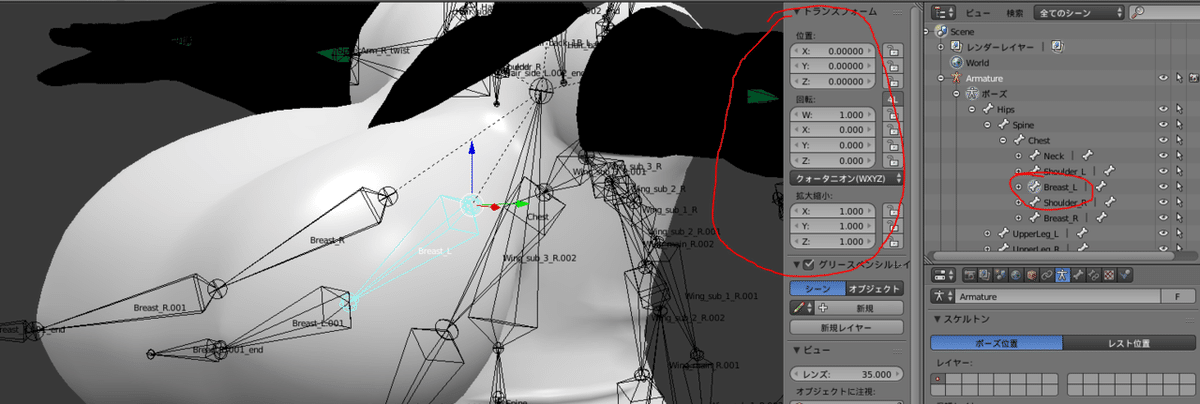Open the Render Layers properties tab icon
The image size is (1200, 404).
[x=985, y=275]
